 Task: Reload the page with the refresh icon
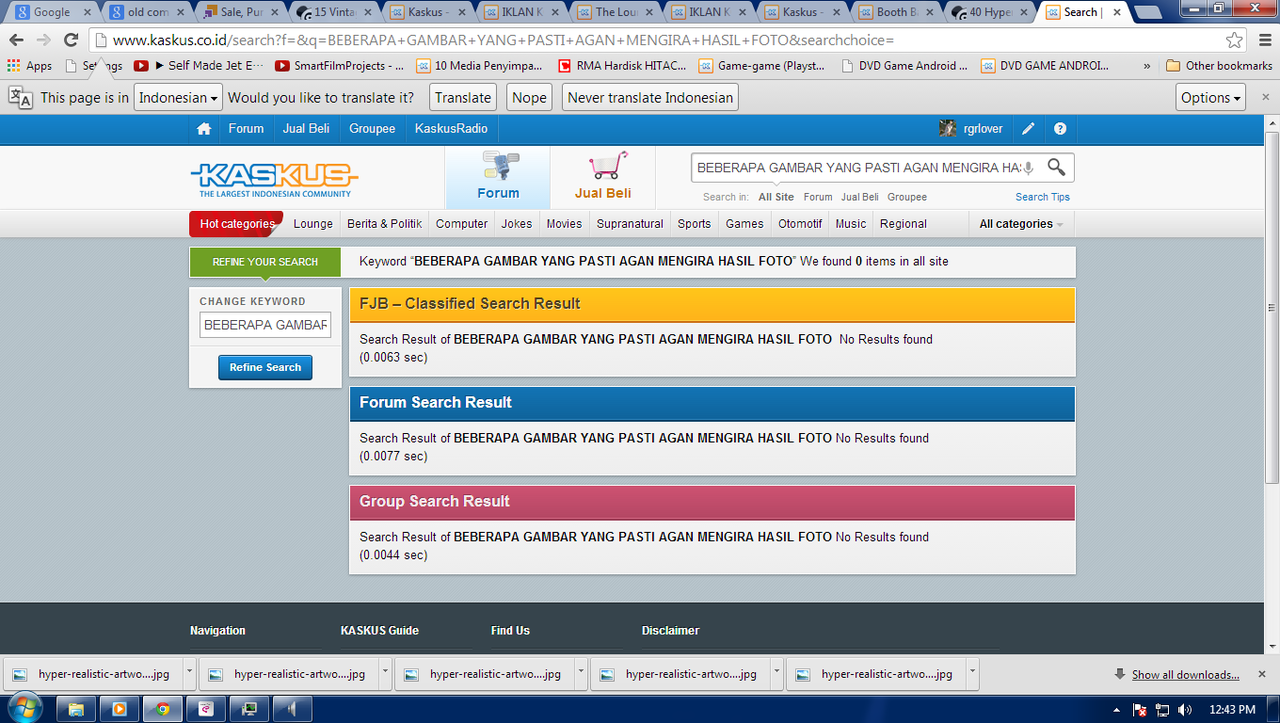[70, 40]
